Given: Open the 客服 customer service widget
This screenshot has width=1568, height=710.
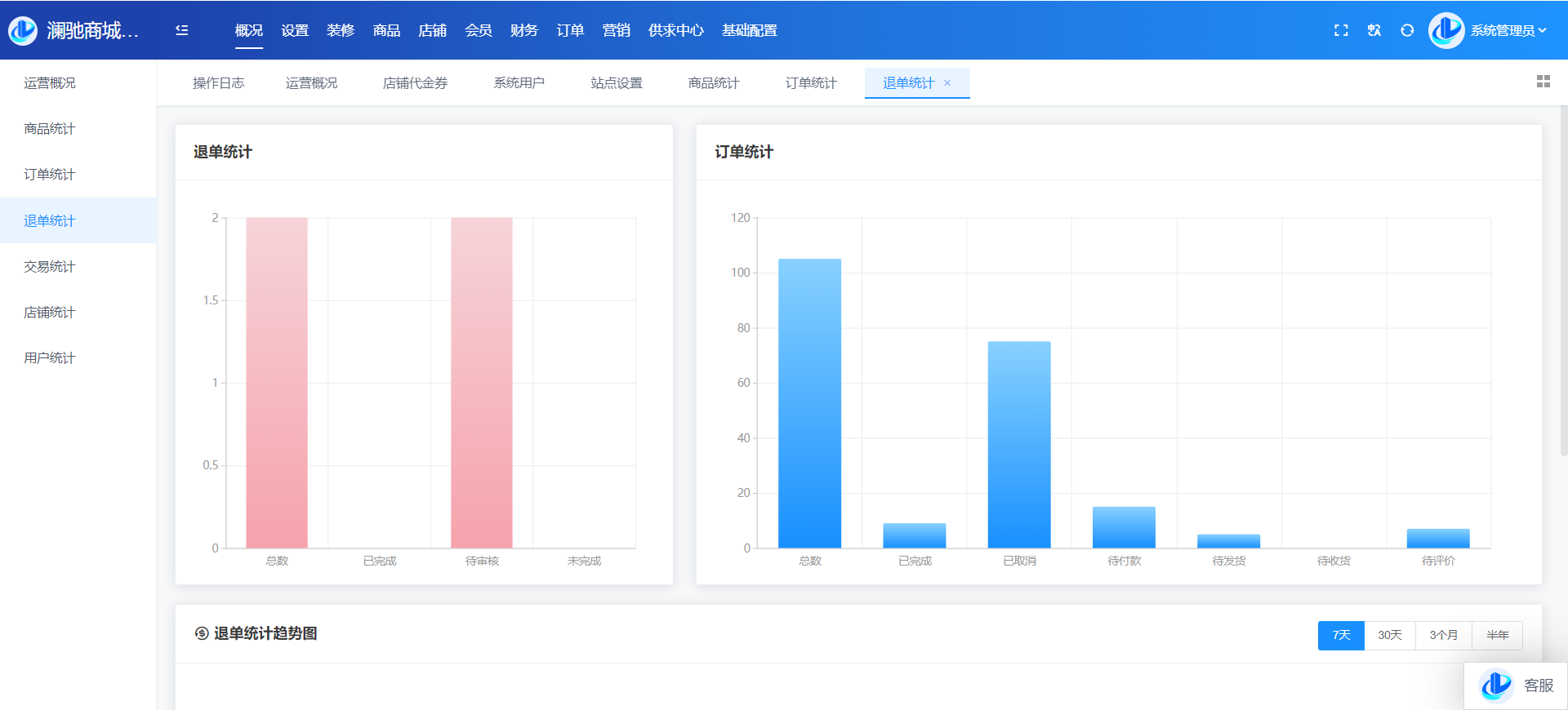Looking at the screenshot, I should 1517,686.
